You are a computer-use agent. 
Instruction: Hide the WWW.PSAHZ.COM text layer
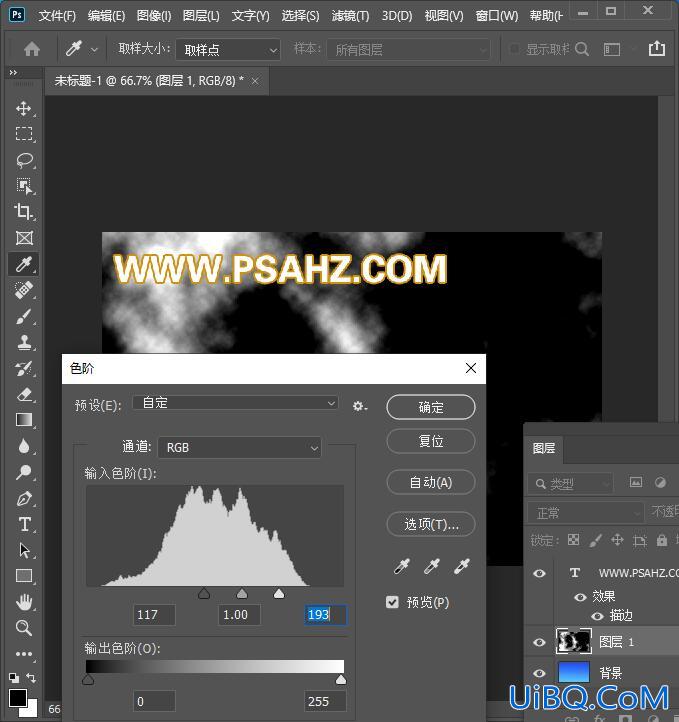pos(539,573)
